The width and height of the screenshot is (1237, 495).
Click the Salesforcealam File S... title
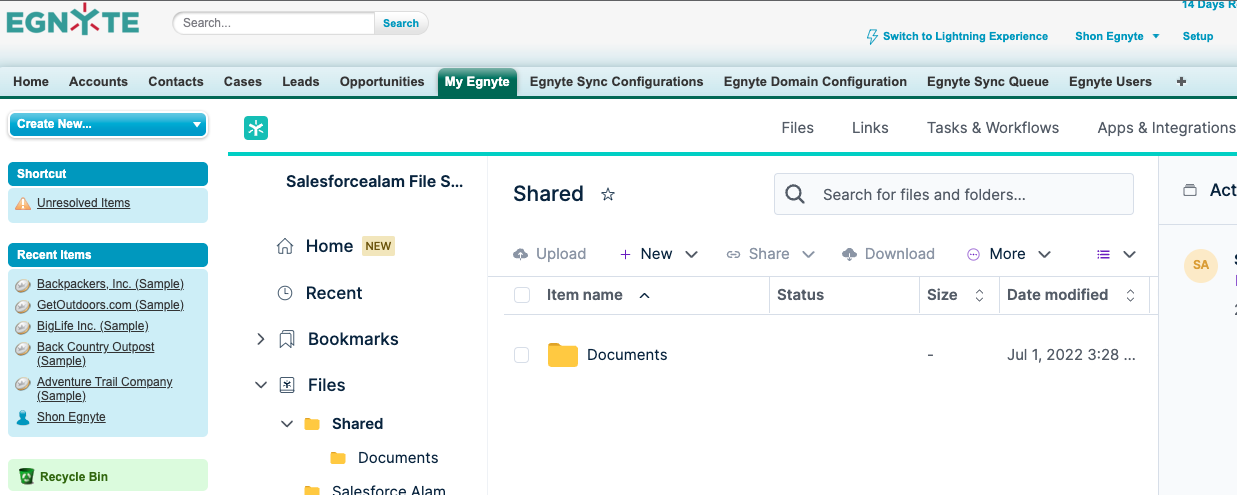[375, 181]
